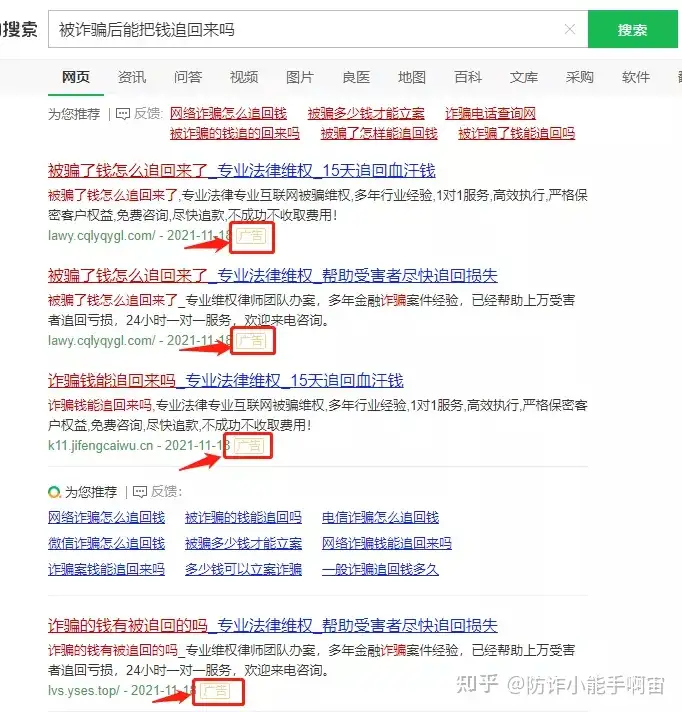Image resolution: width=682 pixels, height=712 pixels.
Task: Focus the search input field
Action: [x=318, y=30]
